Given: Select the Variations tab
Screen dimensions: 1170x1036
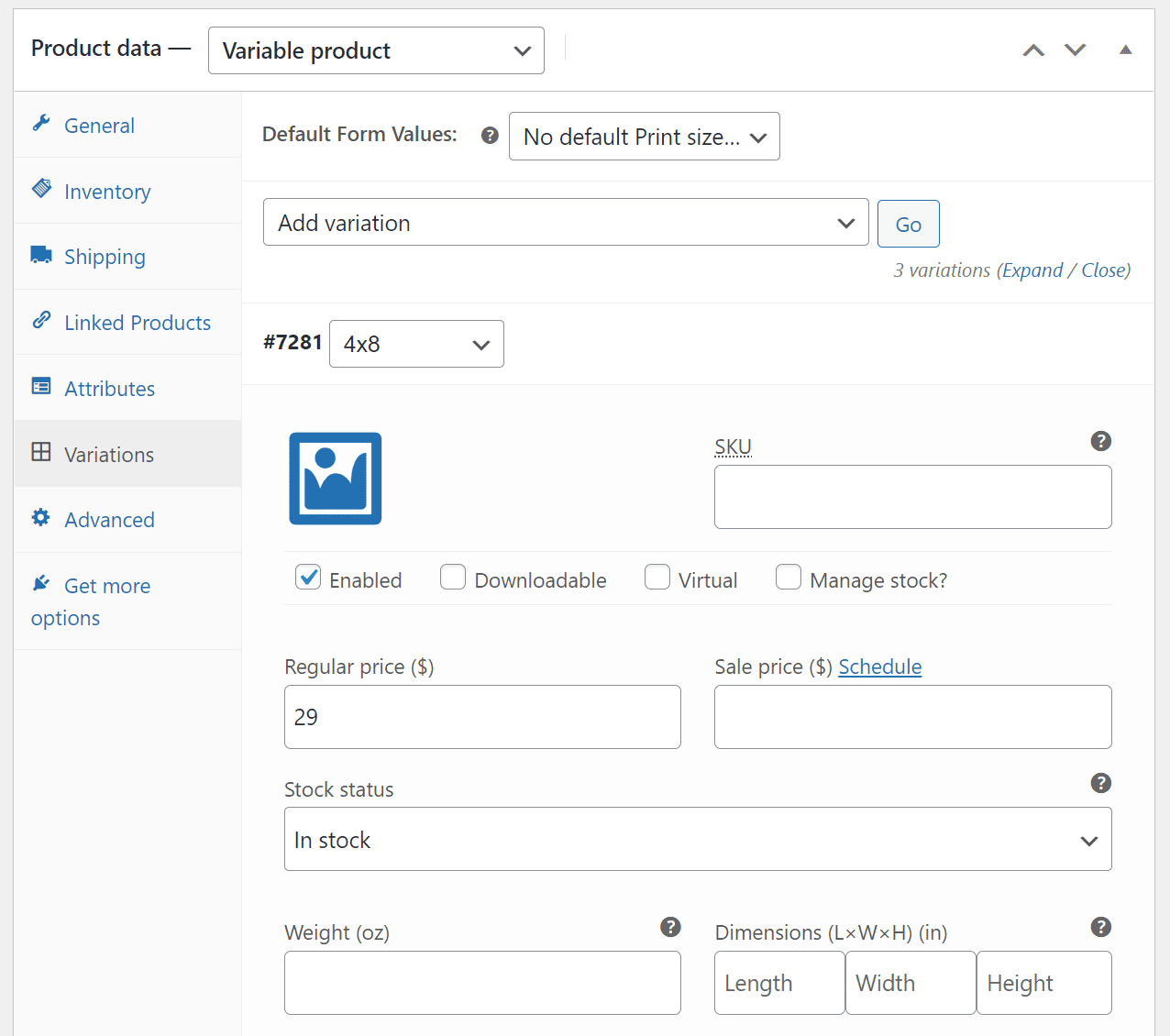Looking at the screenshot, I should coord(127,454).
